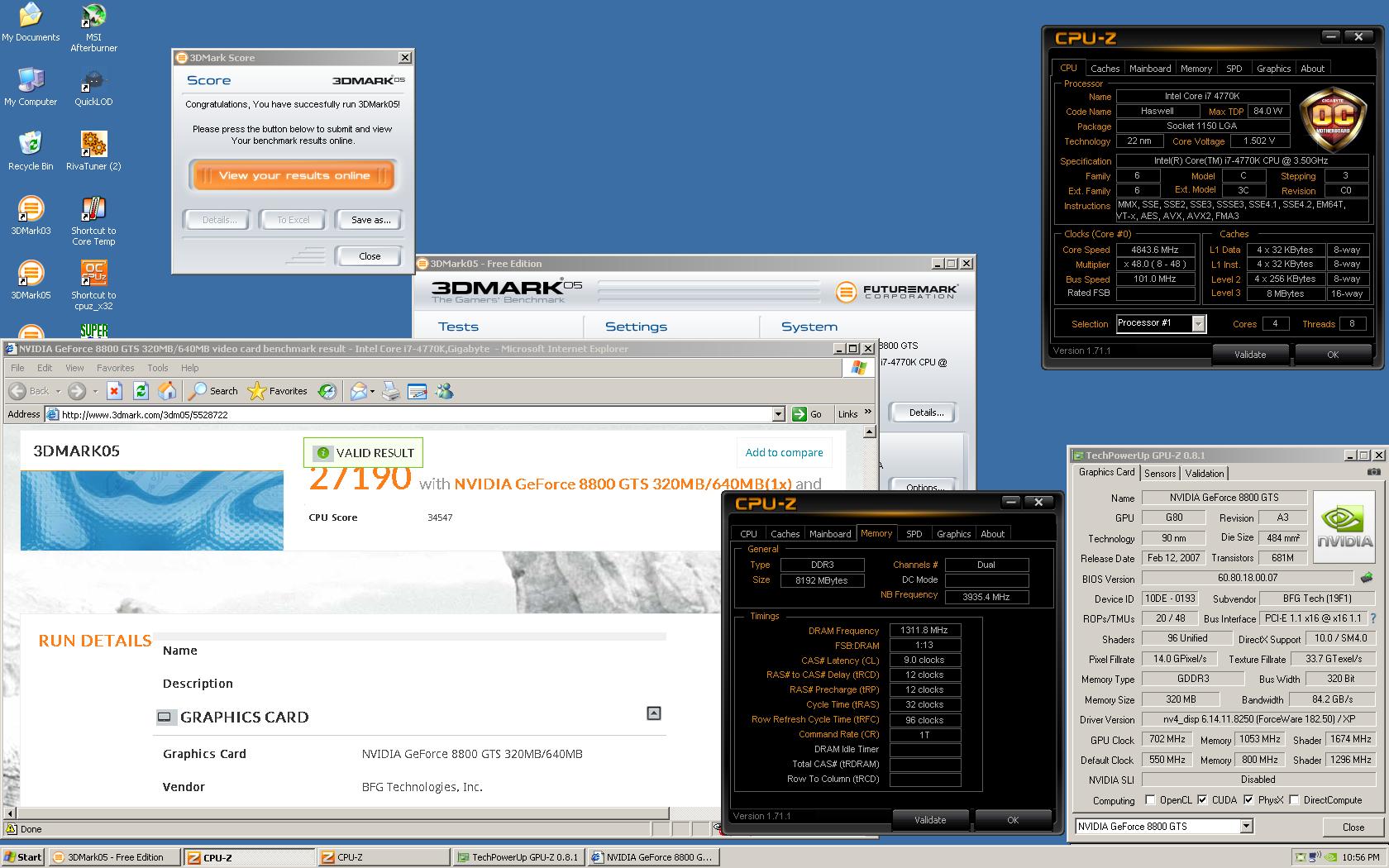The width and height of the screenshot is (1389, 868).
Task: Toggle the CUDA checkbox in GPU-Z
Action: (x=1202, y=799)
